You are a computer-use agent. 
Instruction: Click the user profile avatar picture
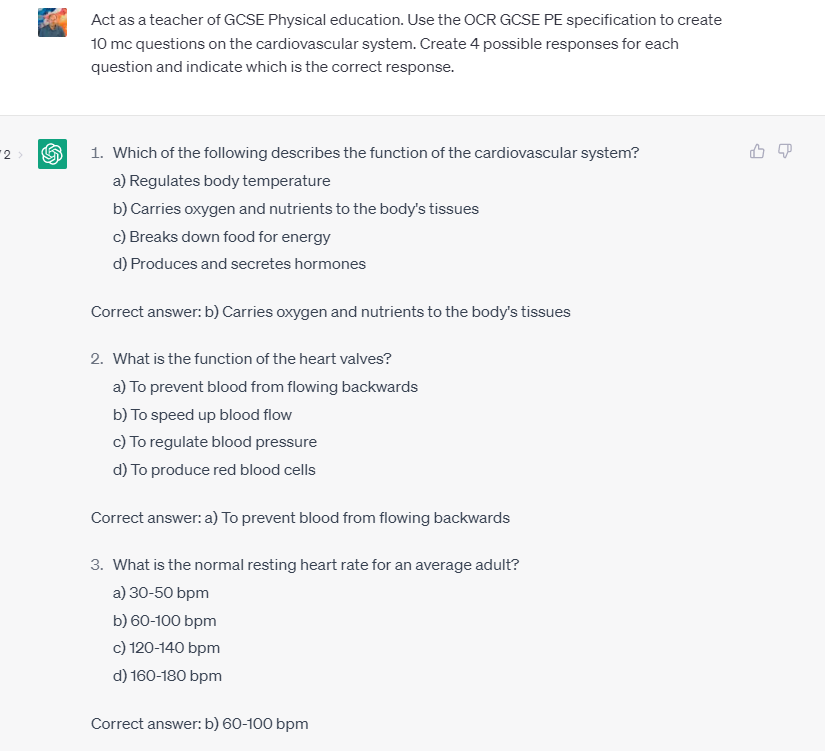click(x=53, y=23)
